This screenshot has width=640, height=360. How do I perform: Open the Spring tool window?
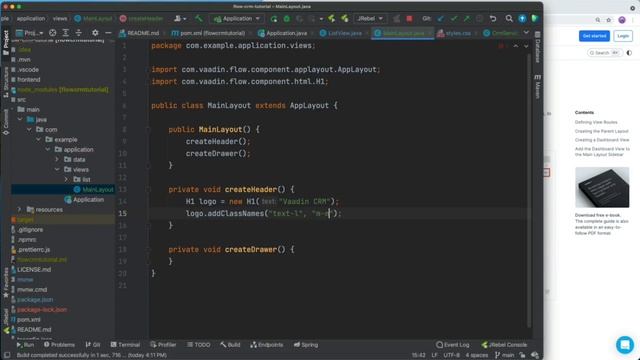pos(306,345)
